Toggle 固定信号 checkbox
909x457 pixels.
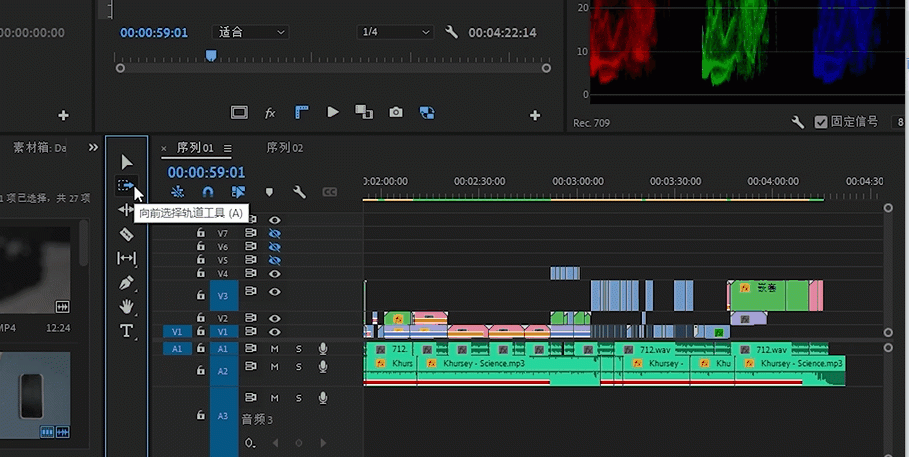tap(820, 122)
